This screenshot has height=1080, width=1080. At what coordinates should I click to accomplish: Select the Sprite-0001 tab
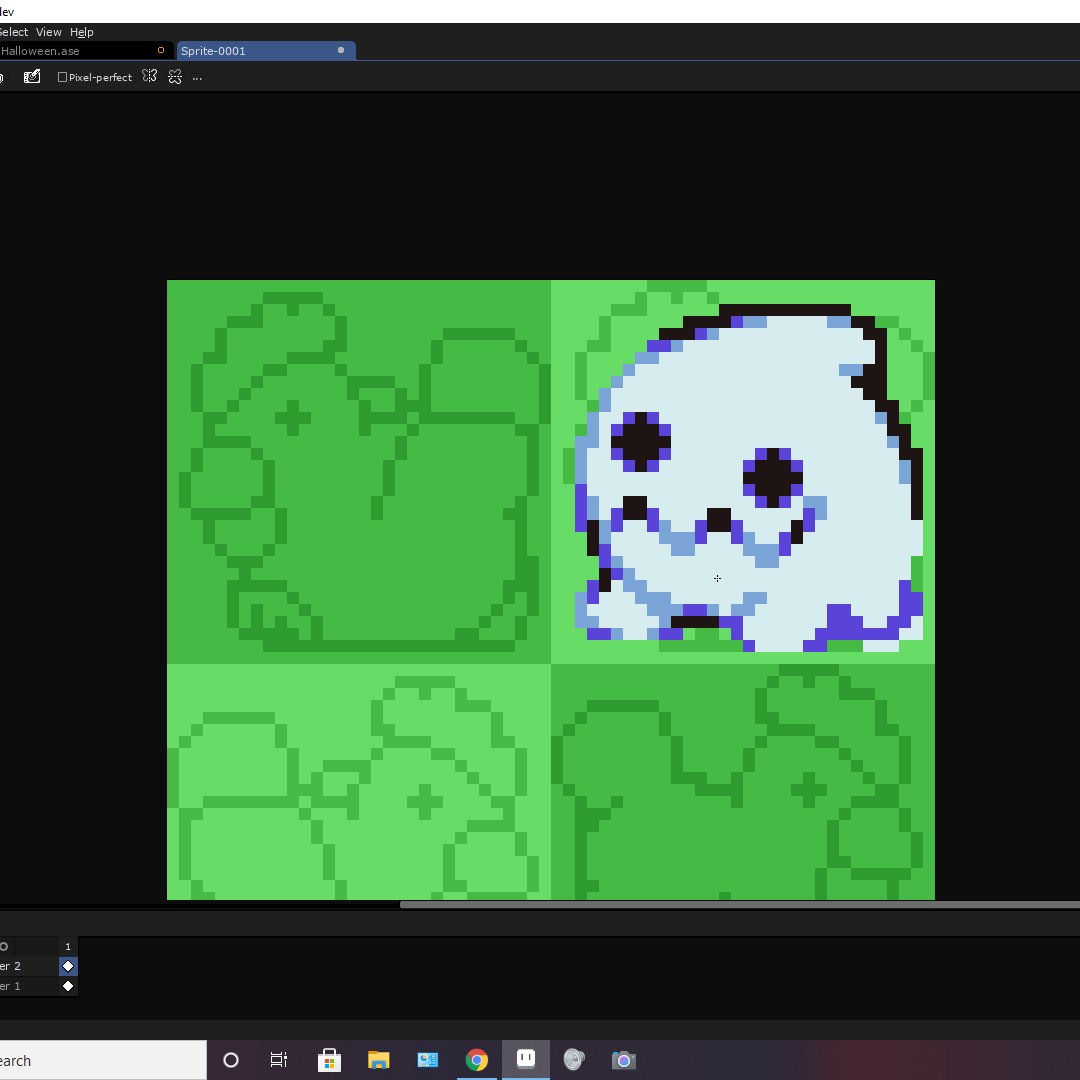(x=250, y=51)
